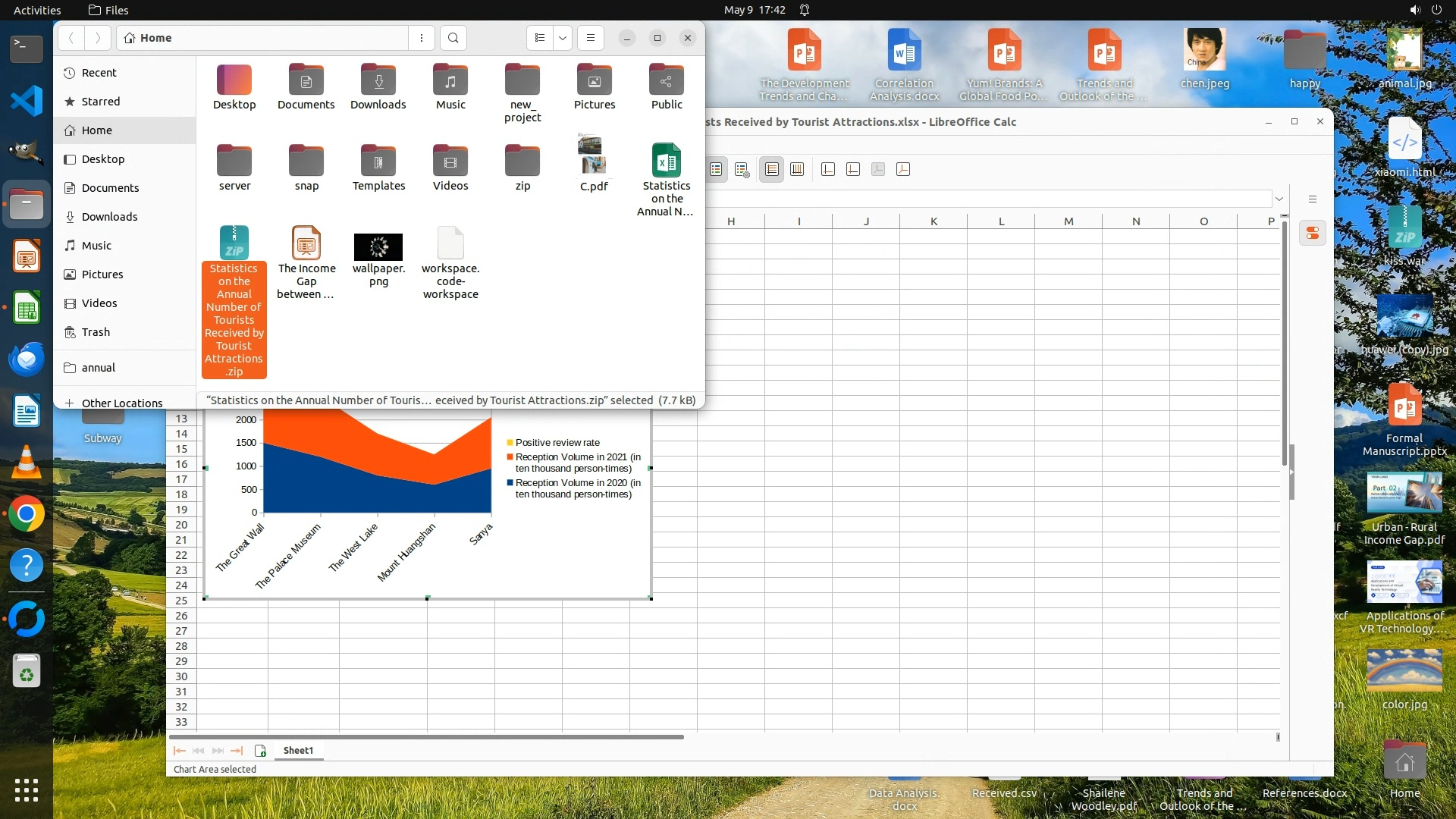1456x819 pixels.
Task: Switch Files to list view icon
Action: pyautogui.click(x=539, y=38)
